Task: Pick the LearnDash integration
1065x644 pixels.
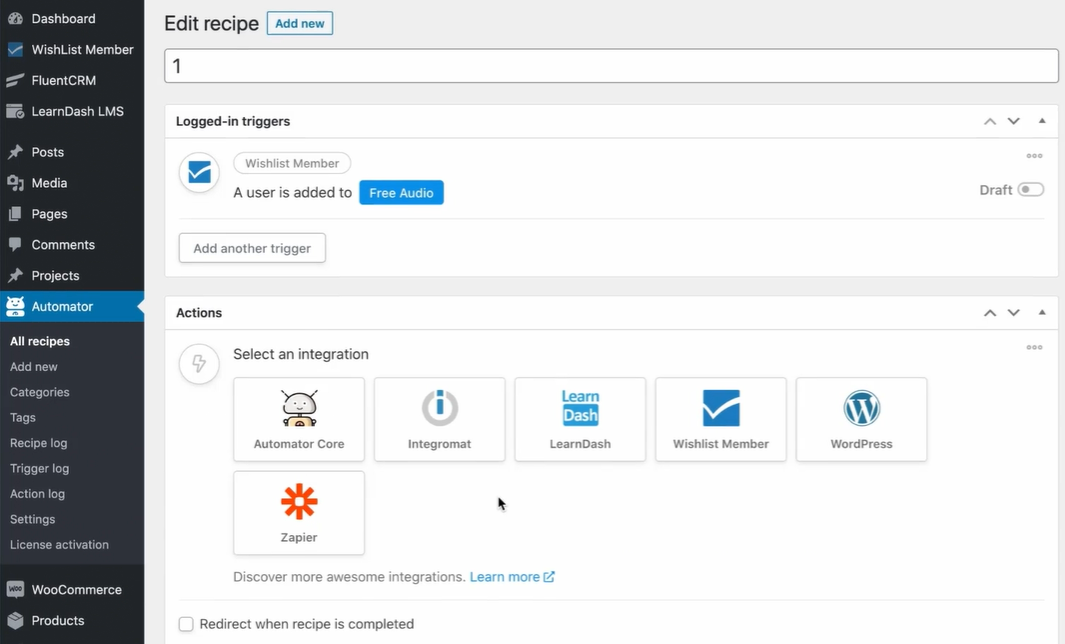Action: click(580, 419)
